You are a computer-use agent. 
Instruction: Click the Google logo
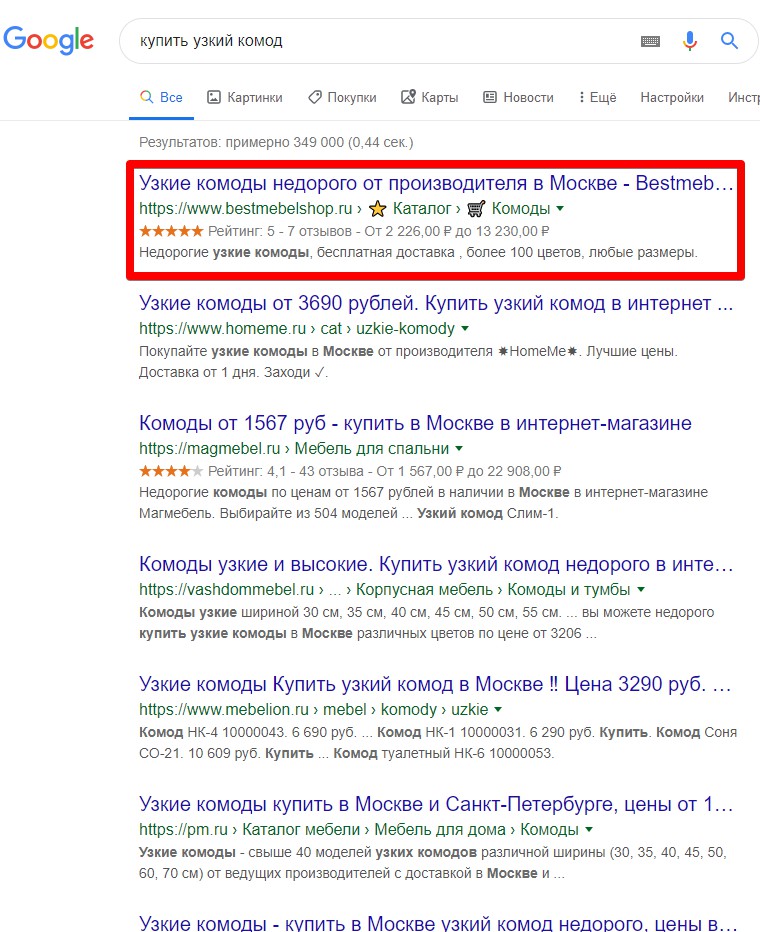coord(49,40)
